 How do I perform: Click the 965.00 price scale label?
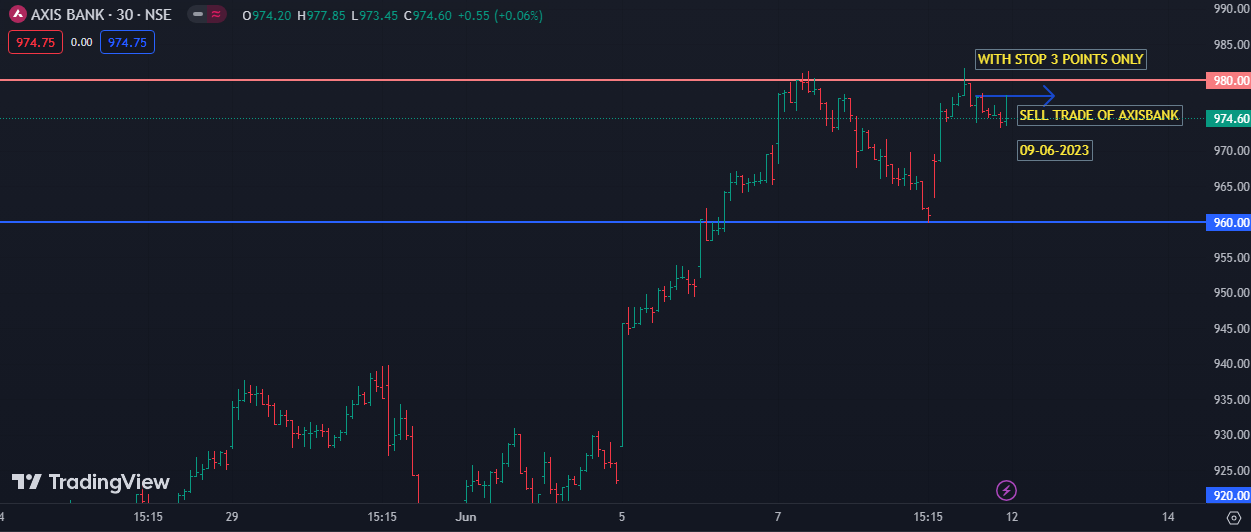(x=1231, y=186)
